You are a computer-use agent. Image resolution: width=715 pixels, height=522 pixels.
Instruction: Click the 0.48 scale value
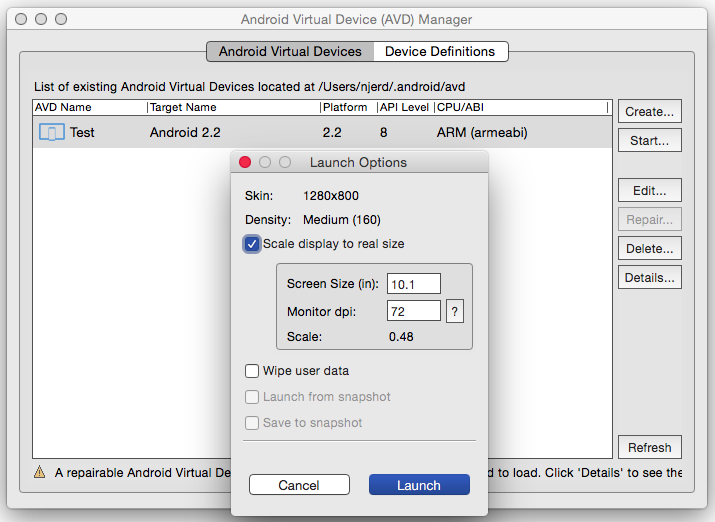pos(401,336)
